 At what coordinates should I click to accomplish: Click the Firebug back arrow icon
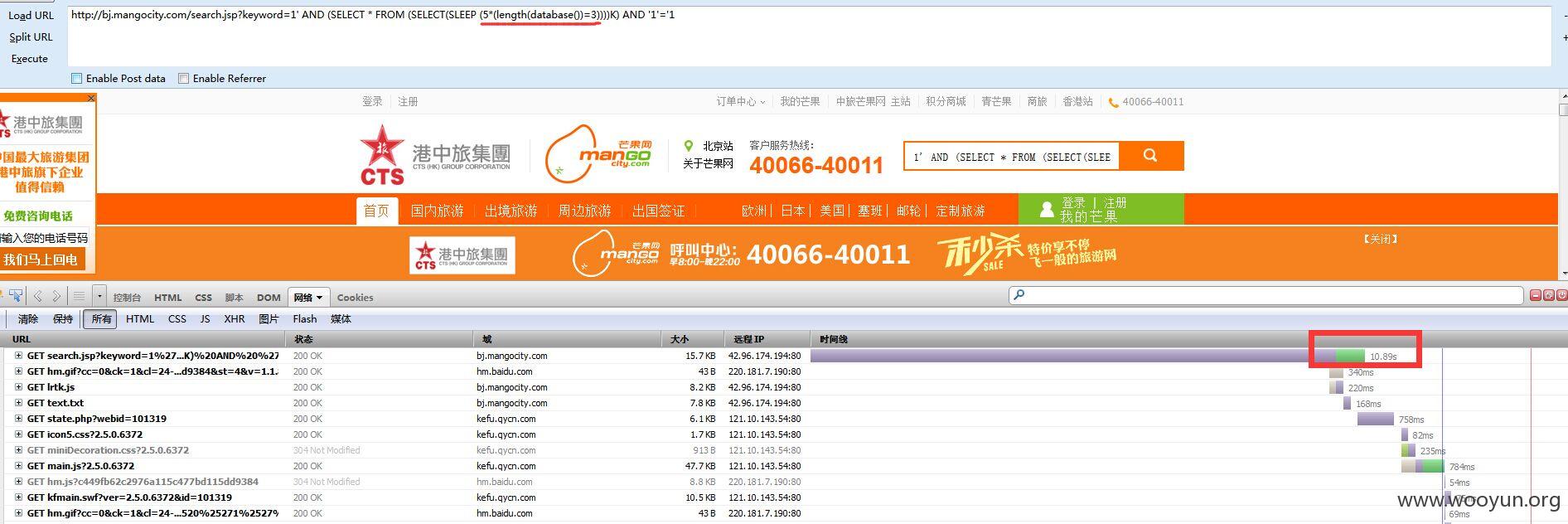tap(38, 296)
